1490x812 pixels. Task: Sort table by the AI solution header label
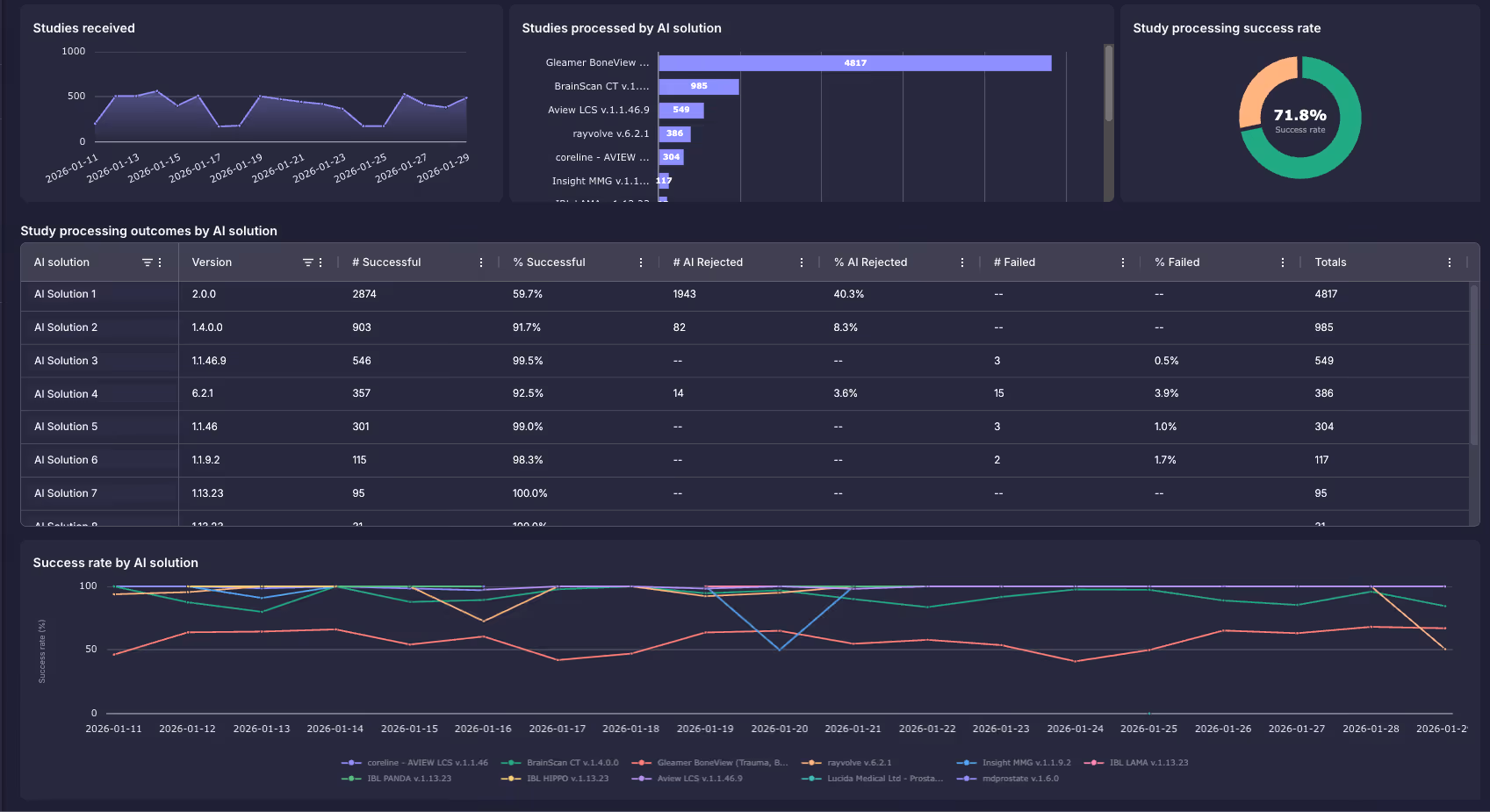pos(61,262)
